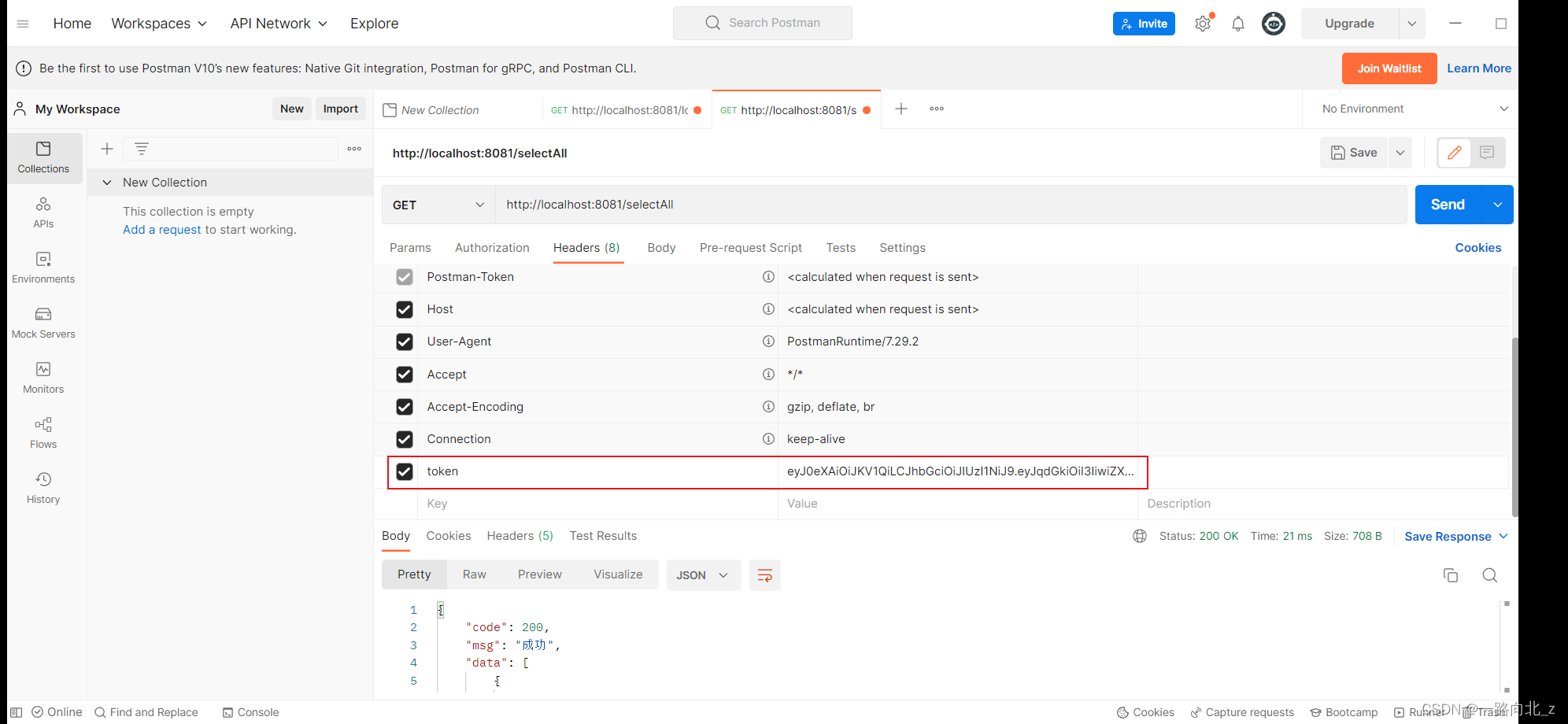Screen dimensions: 1568x724
Task: Open the Settings gear icon
Action: tap(1203, 24)
